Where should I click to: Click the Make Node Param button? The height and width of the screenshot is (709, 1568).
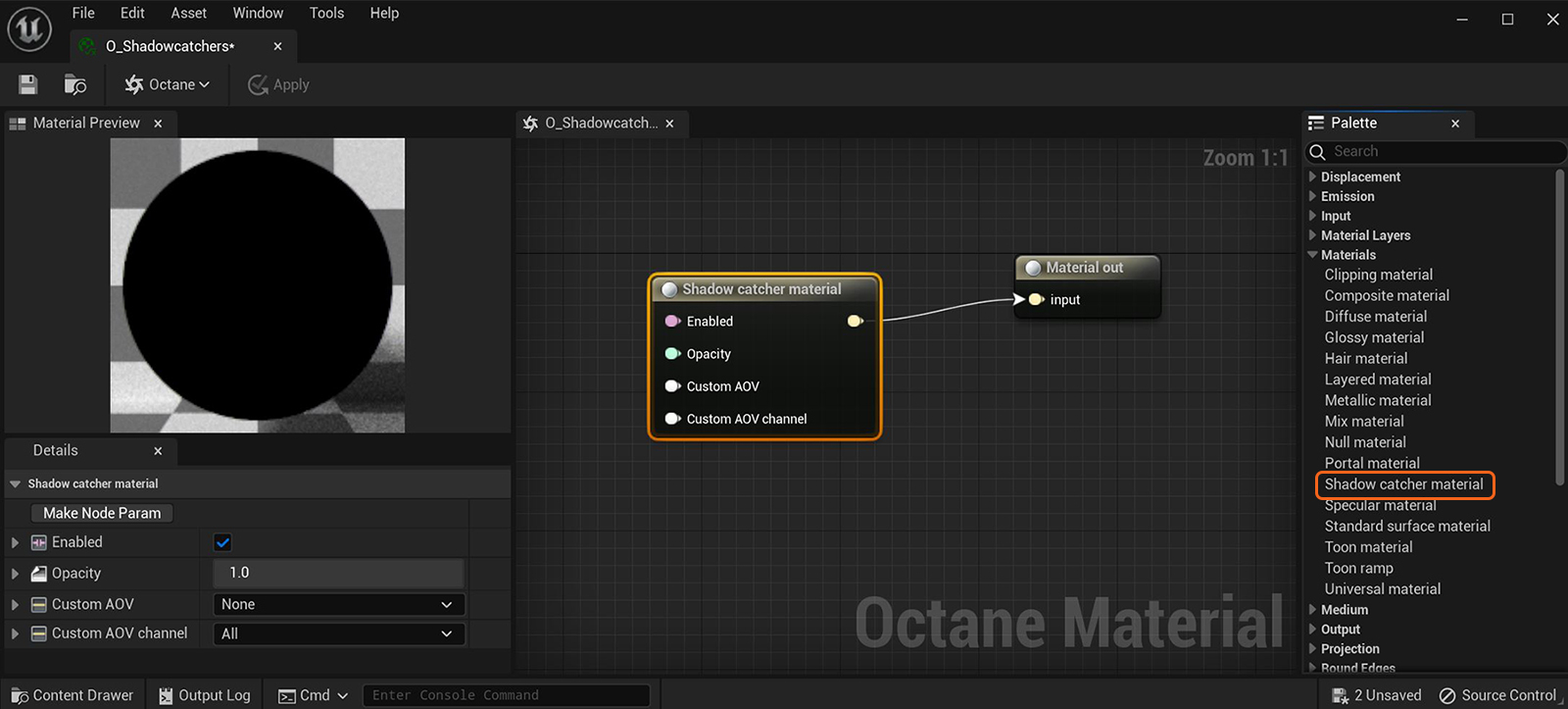[102, 513]
